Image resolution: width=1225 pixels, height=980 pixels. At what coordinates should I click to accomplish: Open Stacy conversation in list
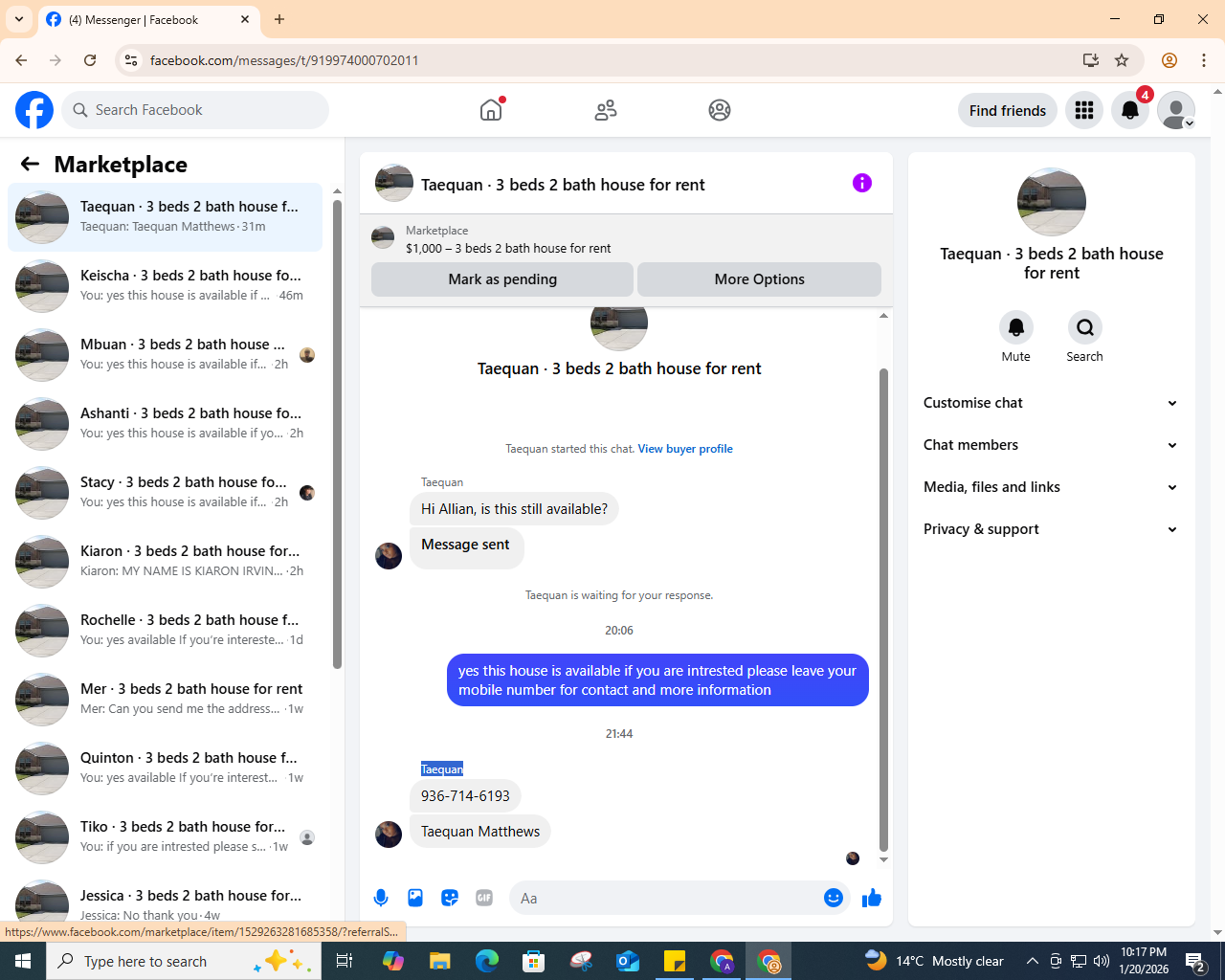click(165, 493)
